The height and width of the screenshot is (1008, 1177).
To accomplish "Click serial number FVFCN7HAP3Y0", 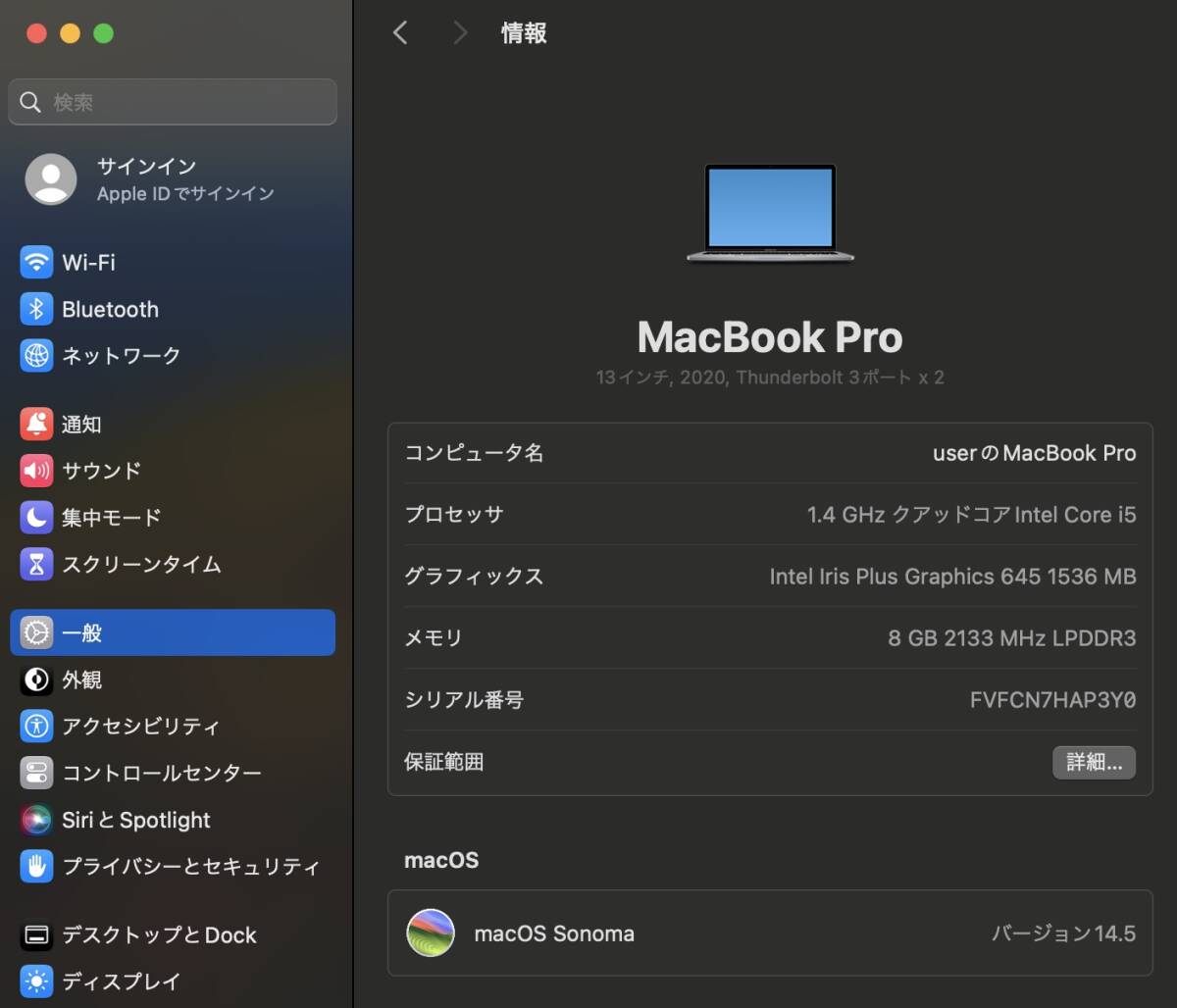I will (x=1052, y=700).
